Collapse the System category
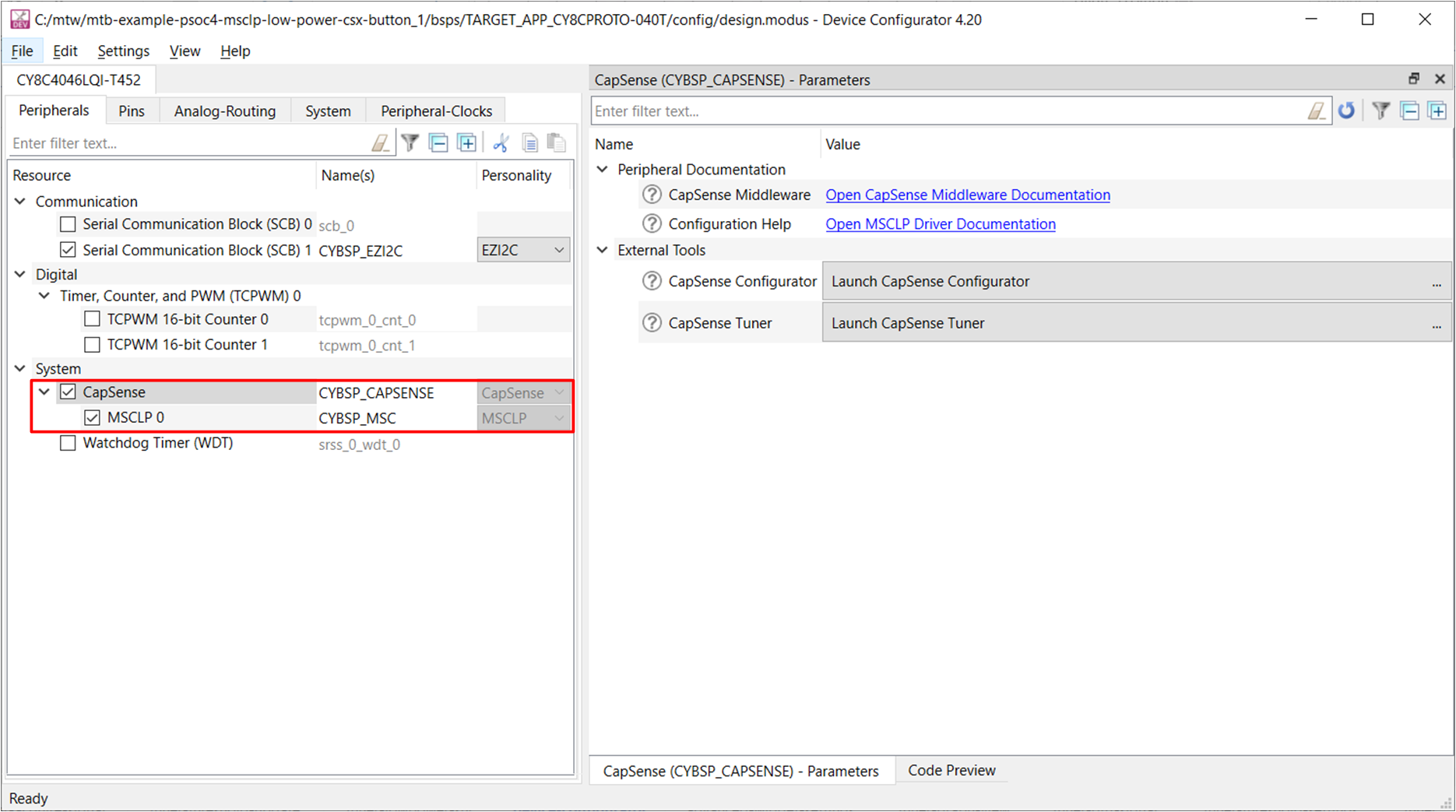 tap(20, 368)
